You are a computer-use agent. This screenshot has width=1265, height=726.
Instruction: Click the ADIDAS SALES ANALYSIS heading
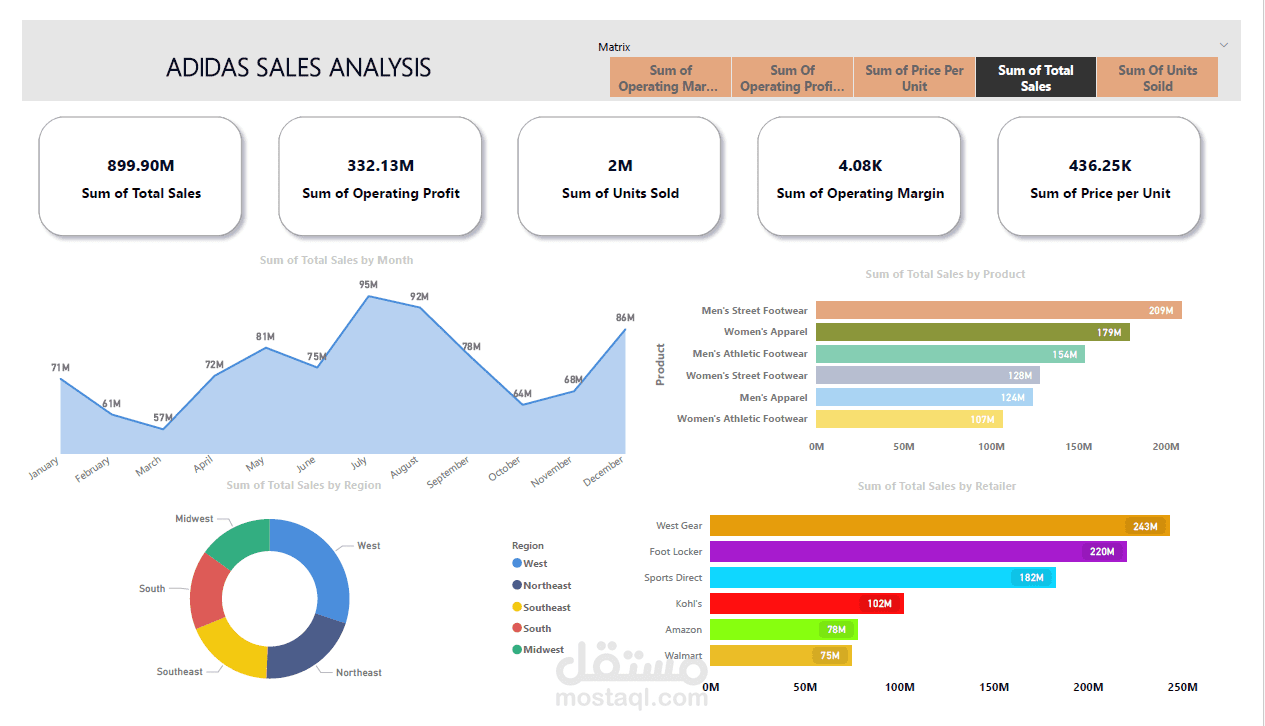(299, 68)
